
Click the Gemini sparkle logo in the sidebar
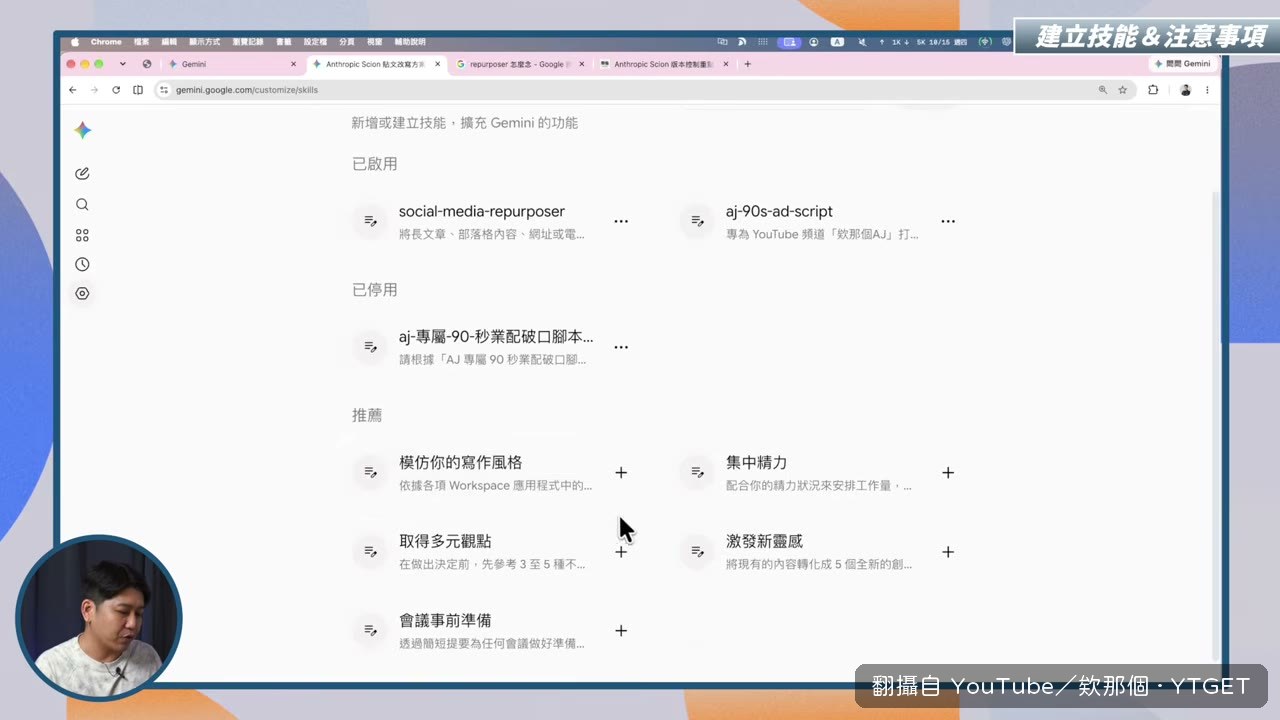click(x=83, y=130)
